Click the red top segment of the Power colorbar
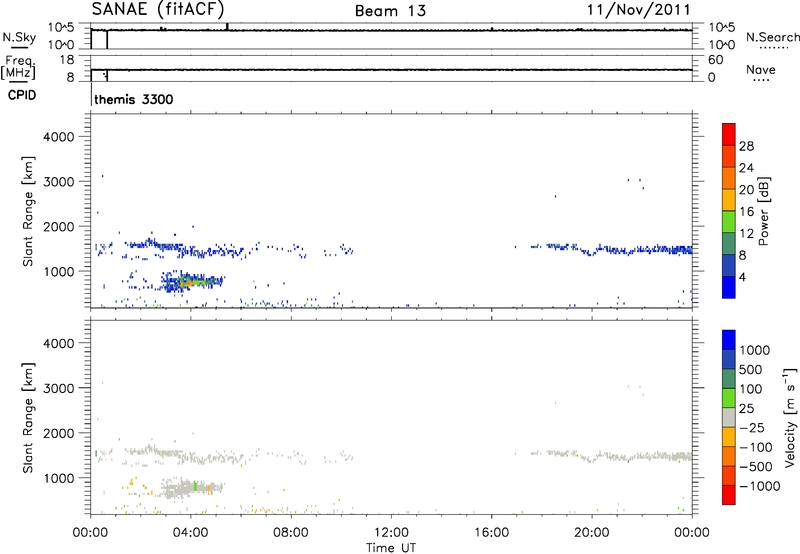Image resolution: width=800 pixels, height=554 pixels. click(729, 134)
